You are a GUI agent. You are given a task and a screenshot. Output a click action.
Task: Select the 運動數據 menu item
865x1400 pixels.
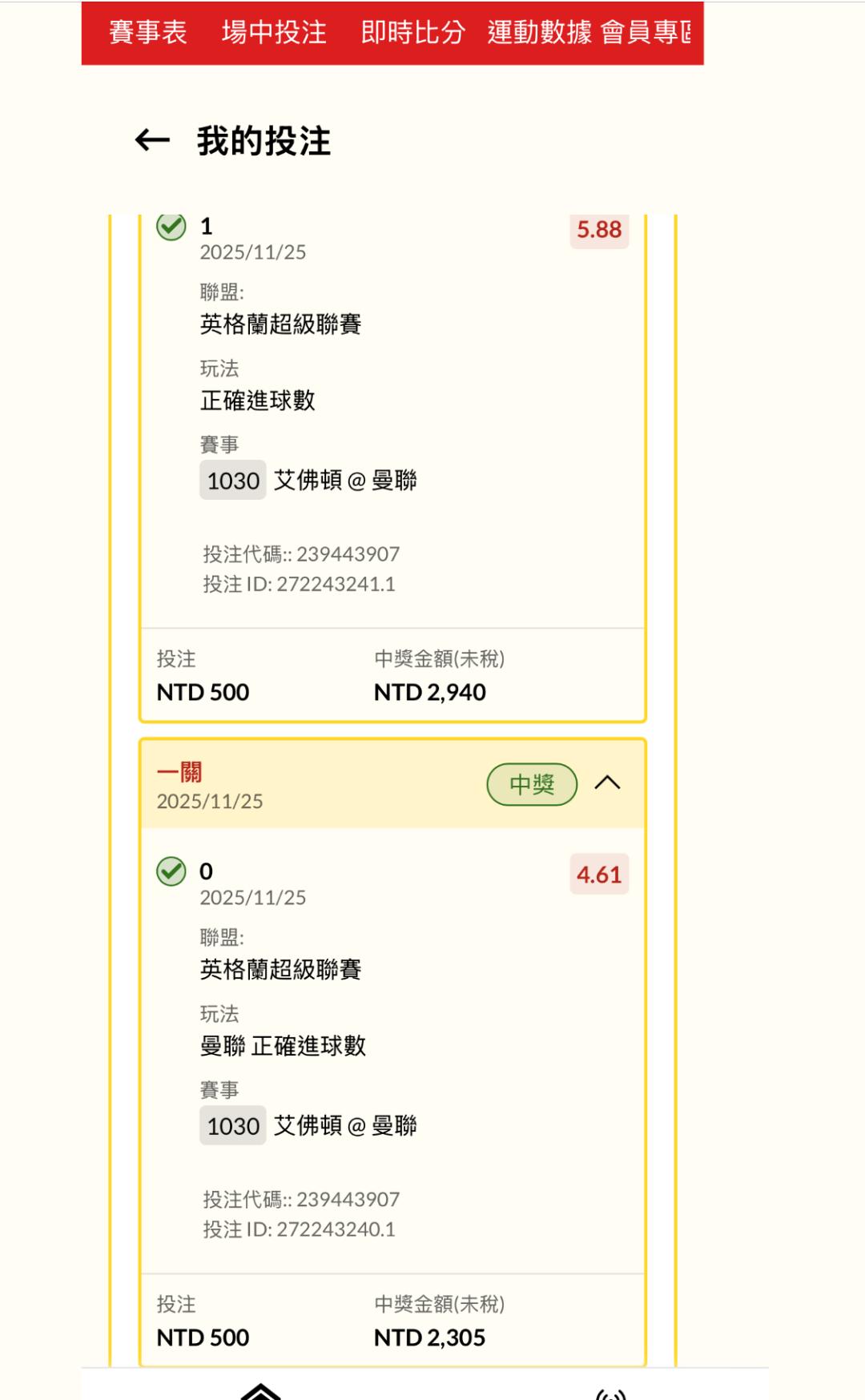(539, 33)
